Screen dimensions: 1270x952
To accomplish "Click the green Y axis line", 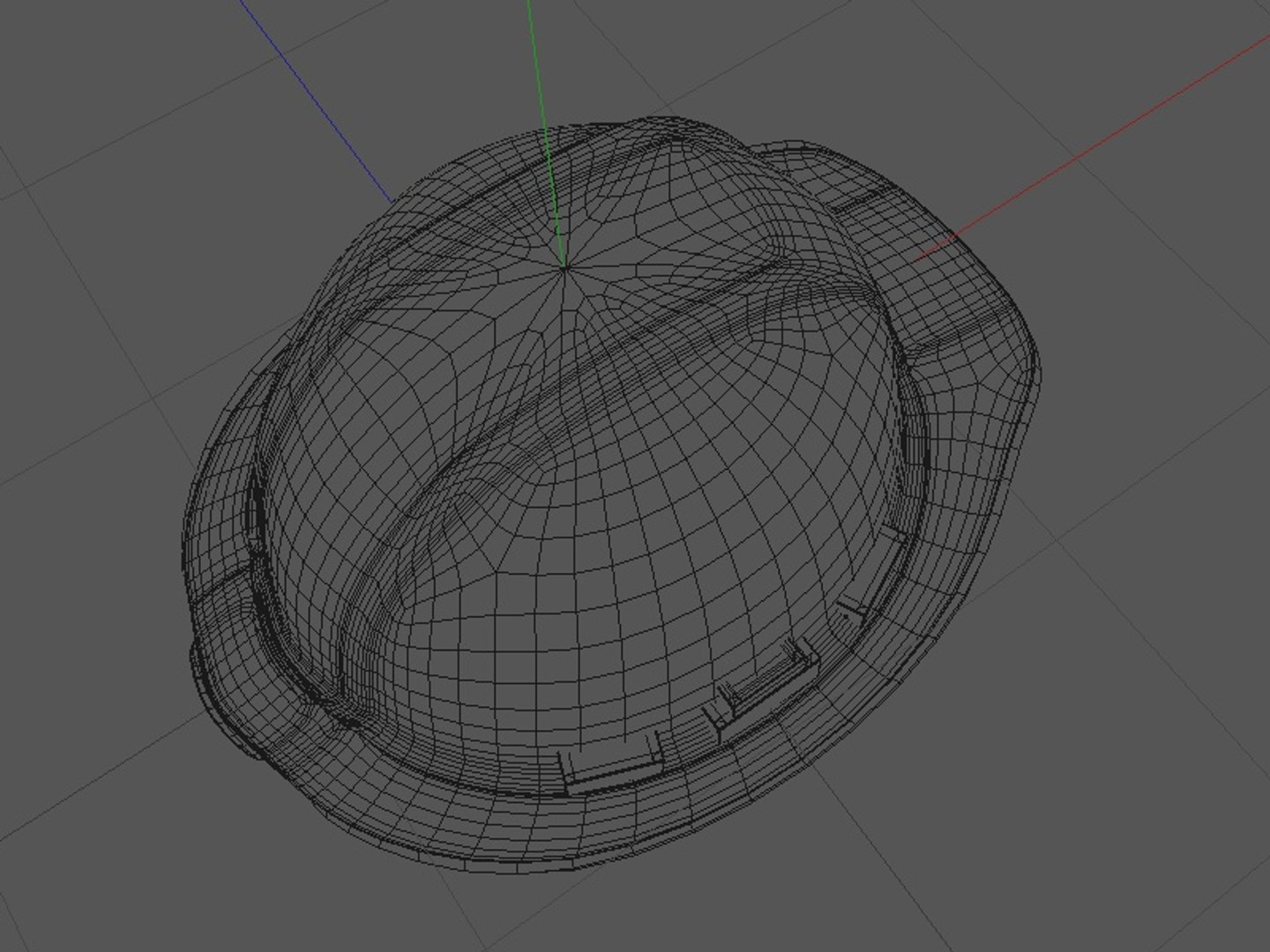I will (546, 132).
